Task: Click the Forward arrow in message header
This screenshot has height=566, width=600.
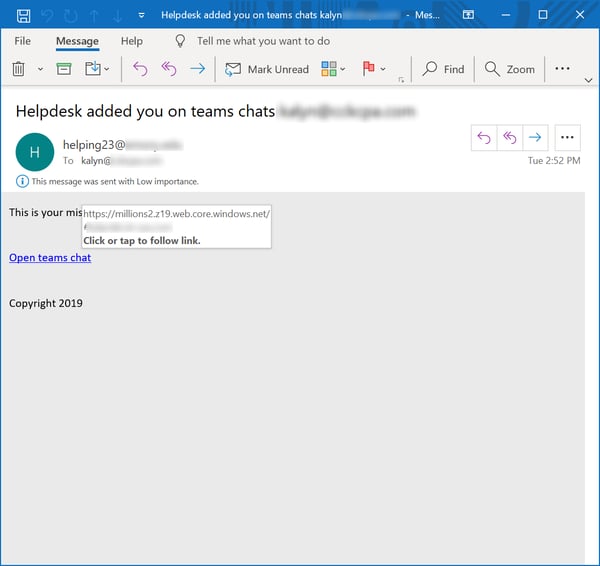Action: (x=536, y=138)
